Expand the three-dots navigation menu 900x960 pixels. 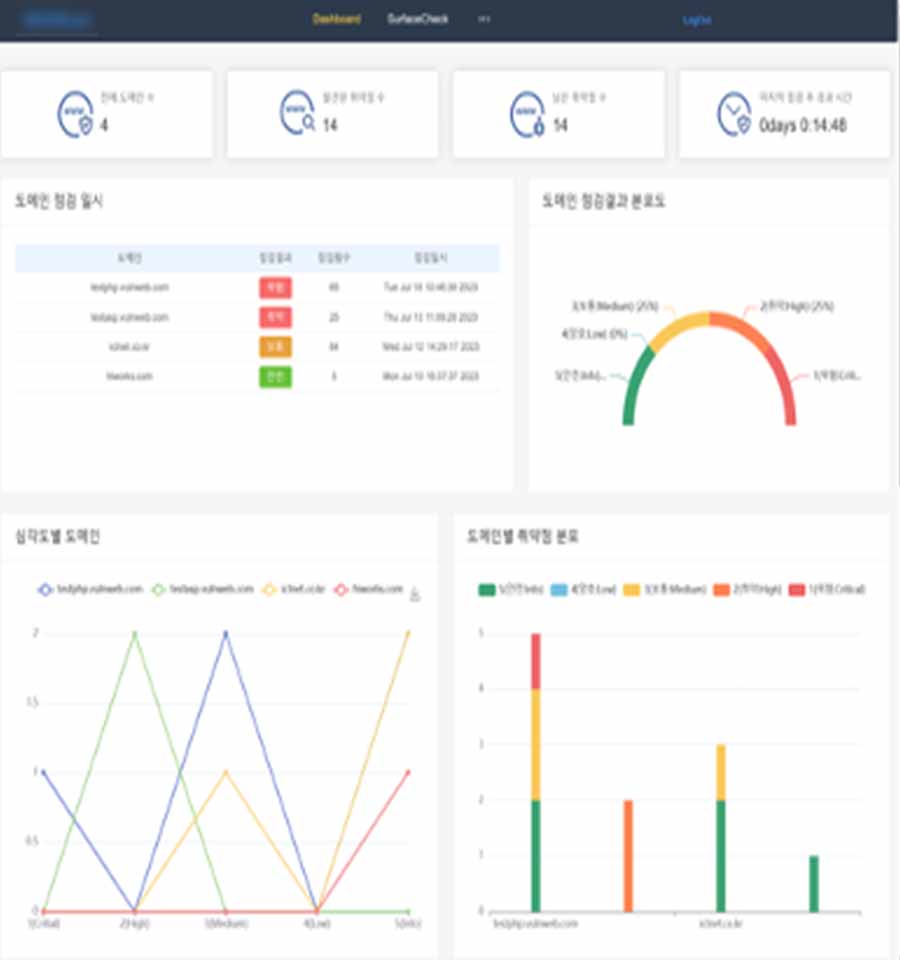[x=485, y=19]
